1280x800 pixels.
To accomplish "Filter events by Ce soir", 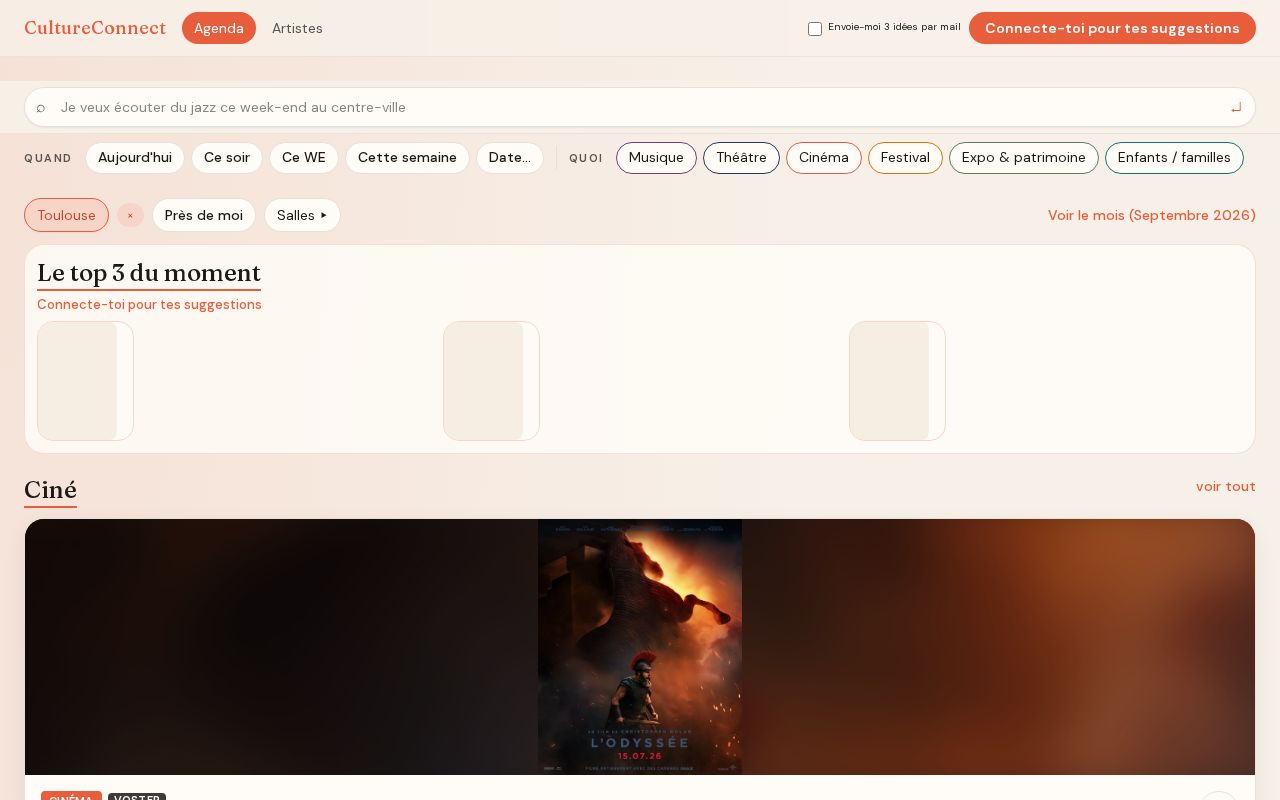I will [227, 158].
